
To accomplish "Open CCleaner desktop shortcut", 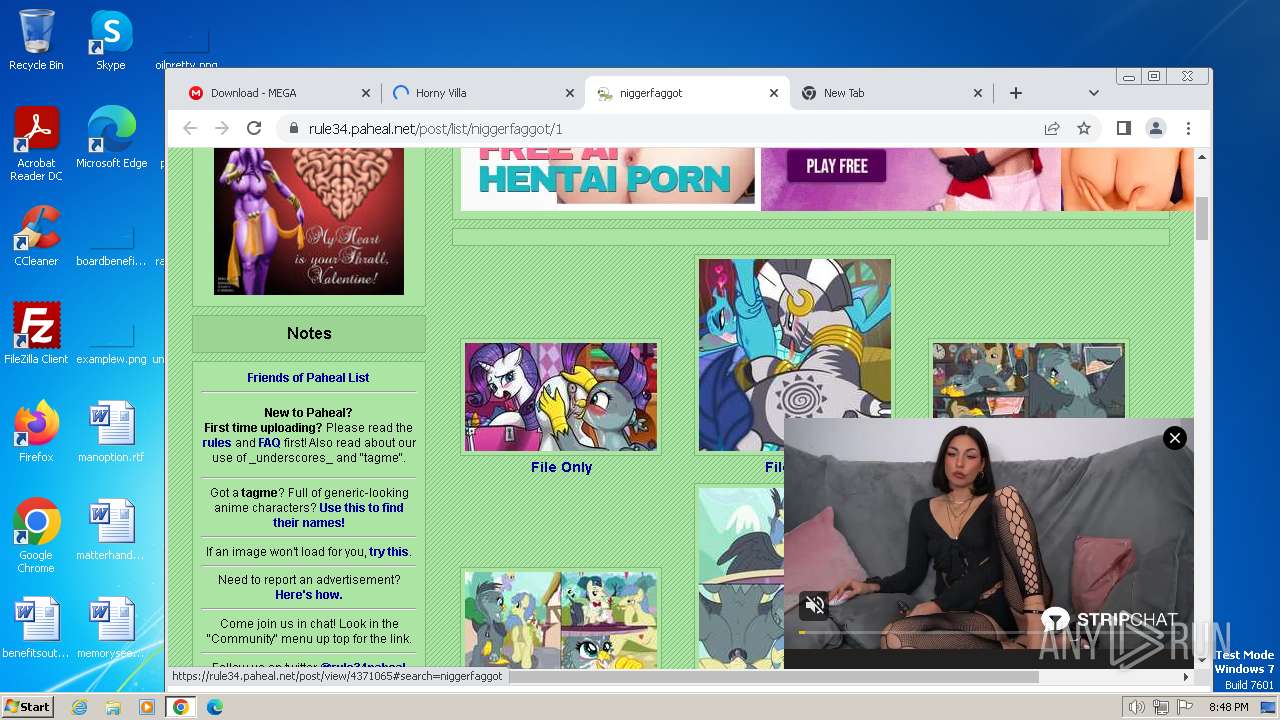I will click(36, 235).
